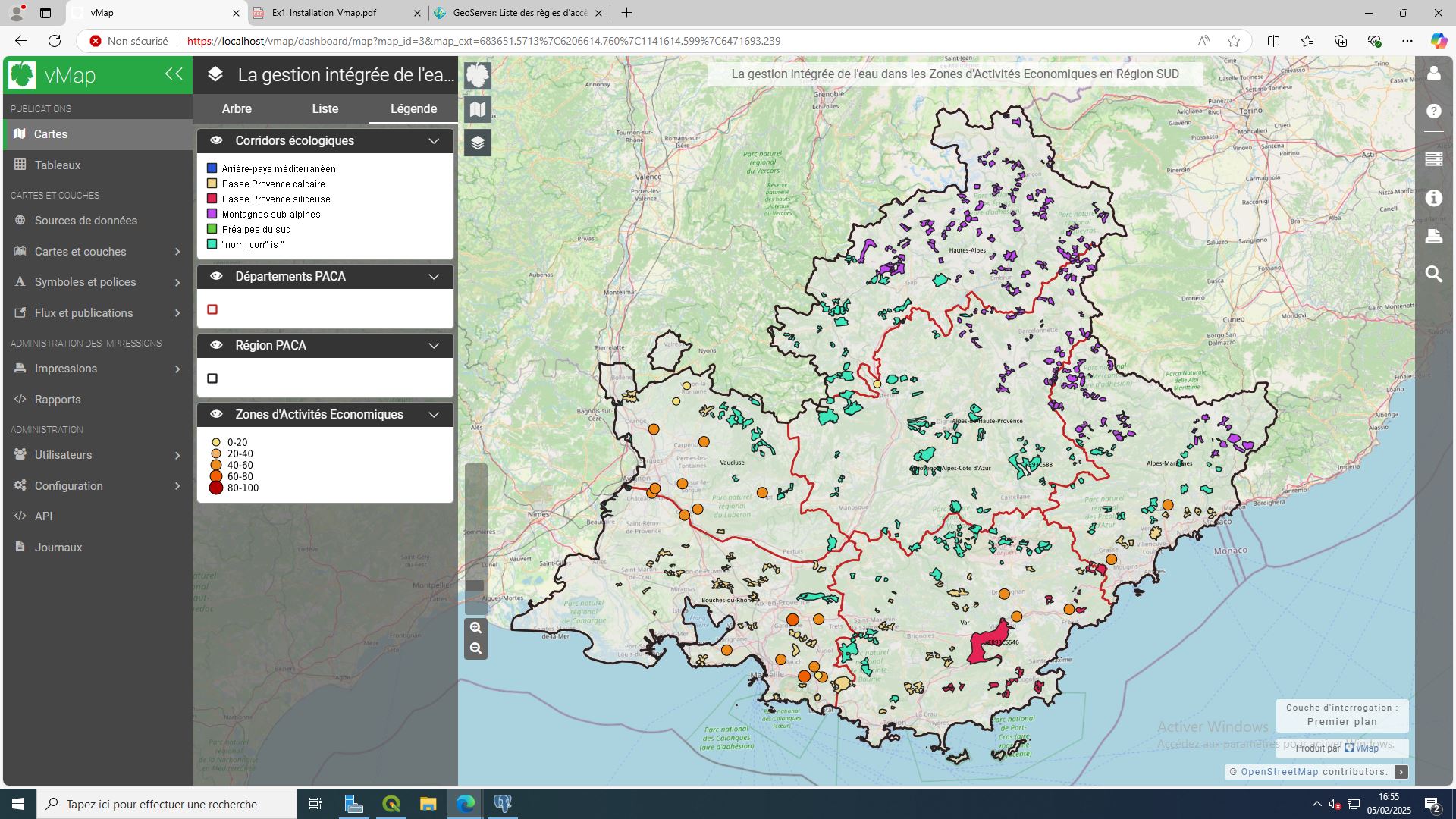Click the Basse Provence siliceuse color swatch
This screenshot has height=819, width=1456.
click(x=212, y=199)
